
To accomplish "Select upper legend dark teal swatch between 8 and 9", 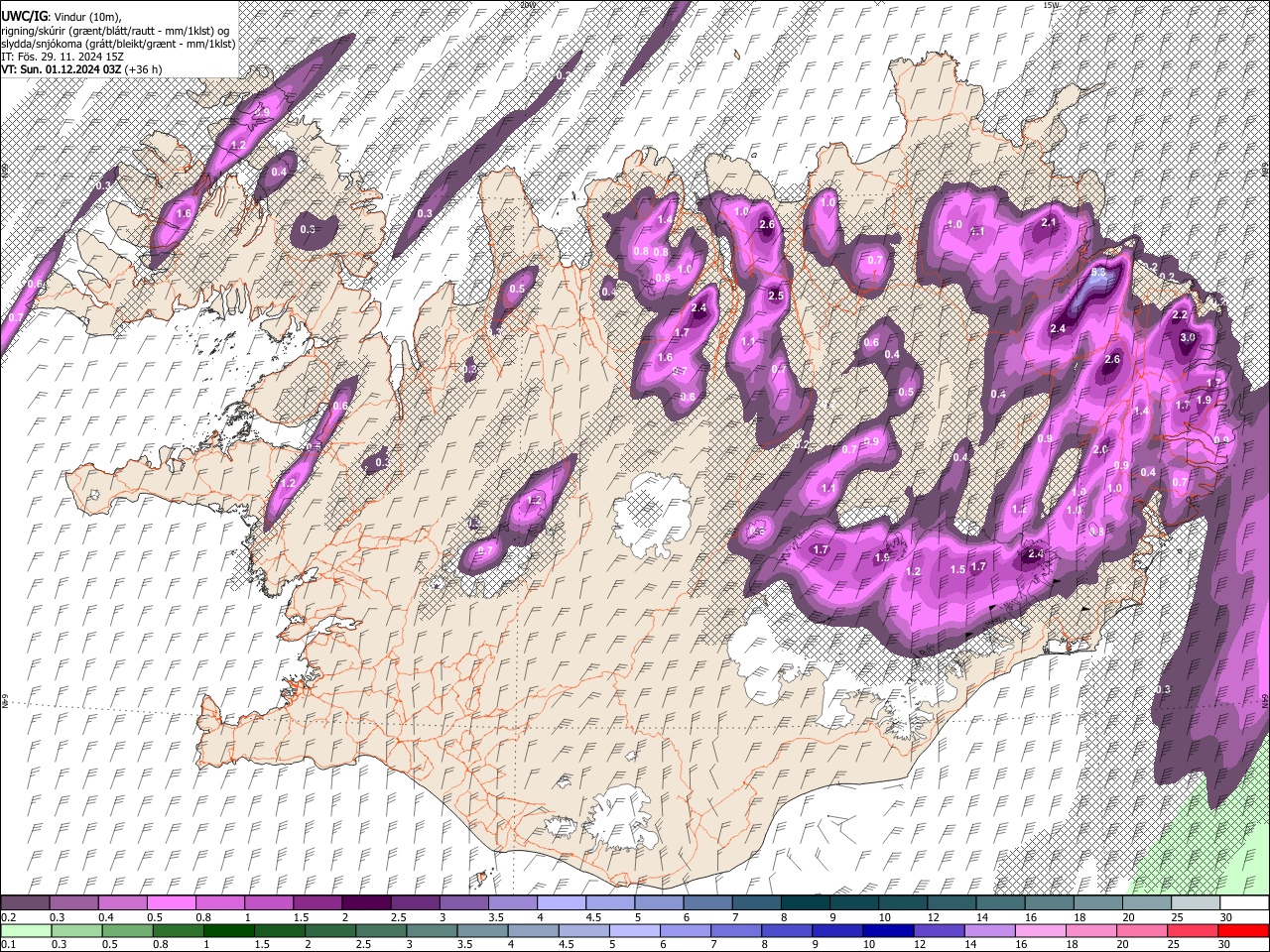I will pyautogui.click(x=804, y=902).
